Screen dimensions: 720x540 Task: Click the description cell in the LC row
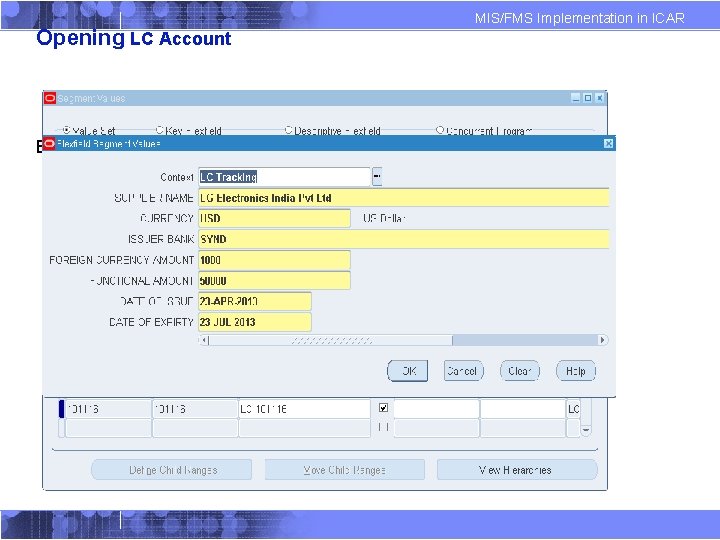coord(304,409)
